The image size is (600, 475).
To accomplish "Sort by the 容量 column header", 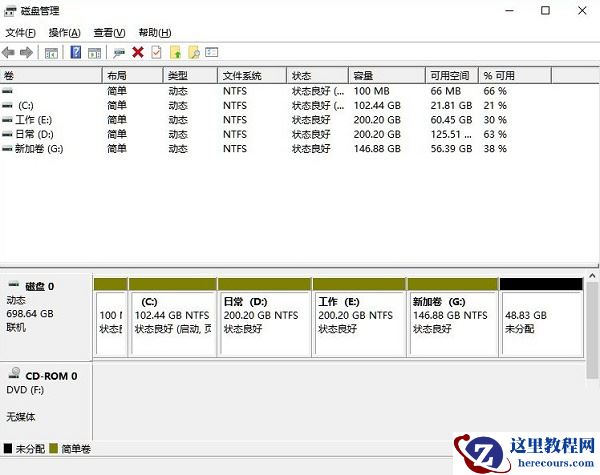I will pos(387,75).
